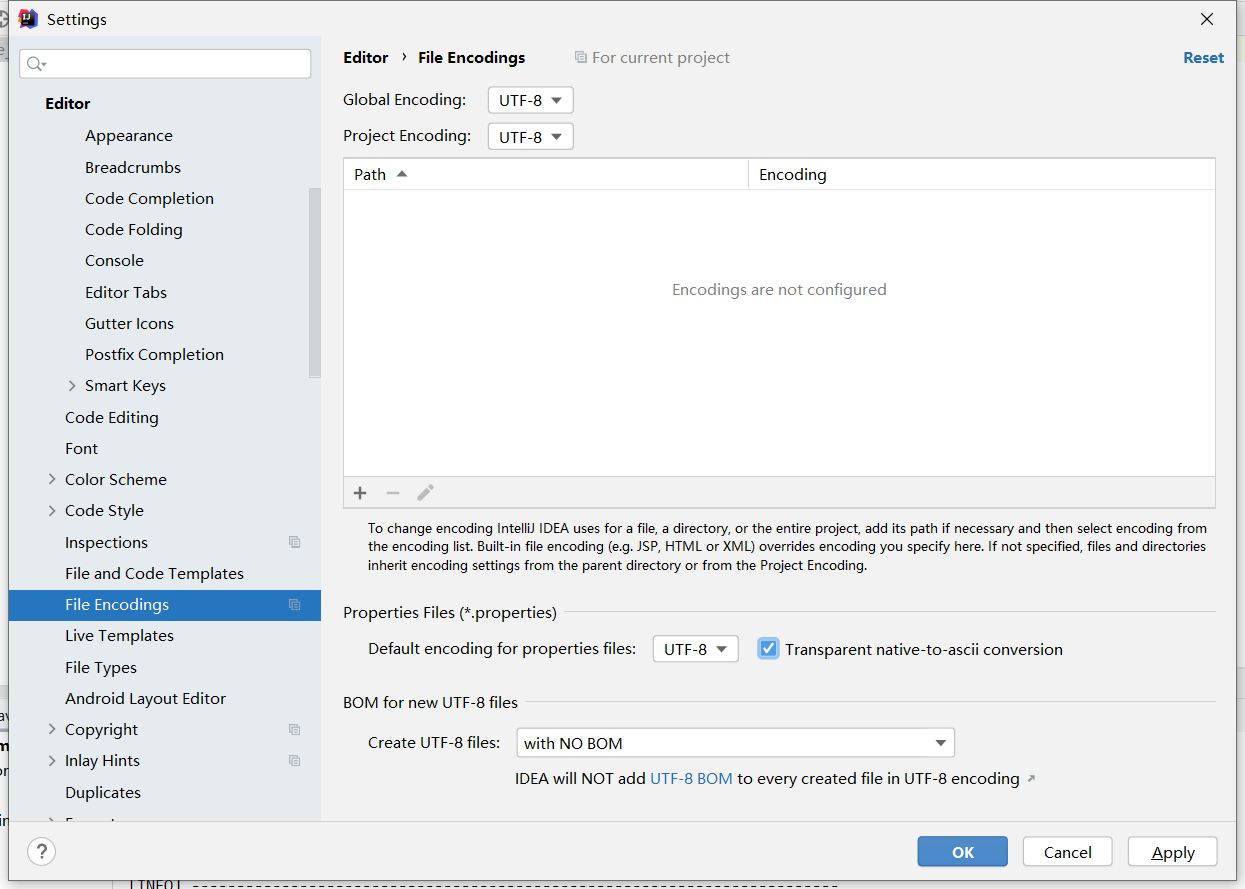The height and width of the screenshot is (889, 1245).
Task: Click external link arrow after UTF-8 encoding text
Action: (1031, 779)
